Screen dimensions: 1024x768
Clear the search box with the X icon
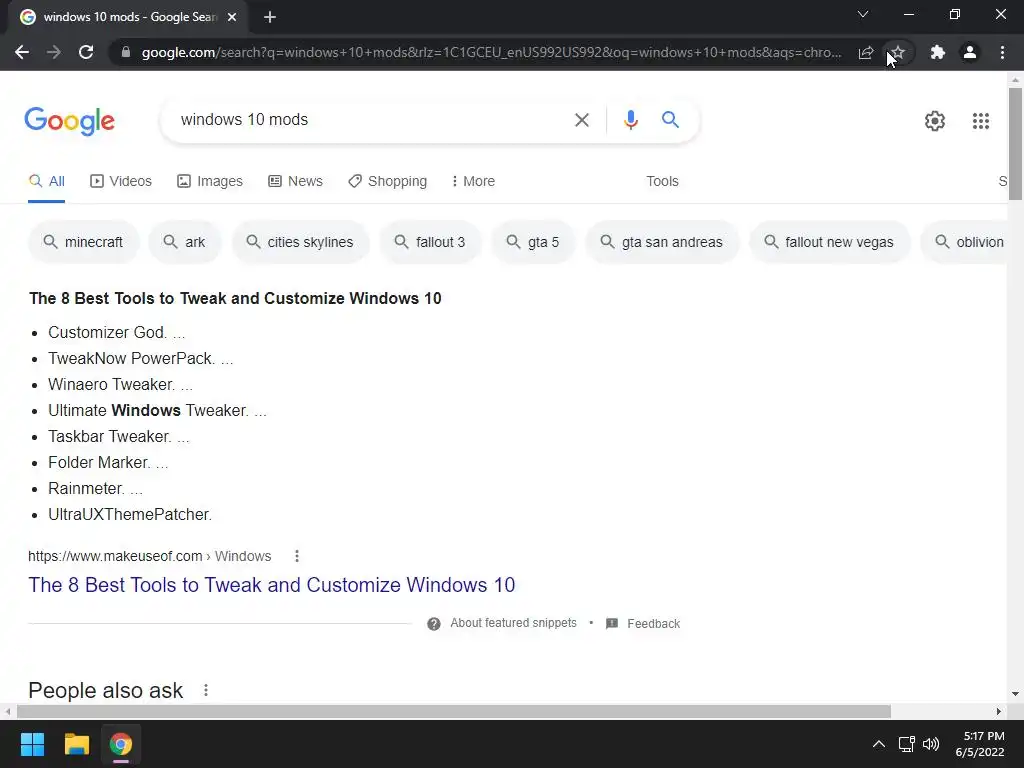582,120
